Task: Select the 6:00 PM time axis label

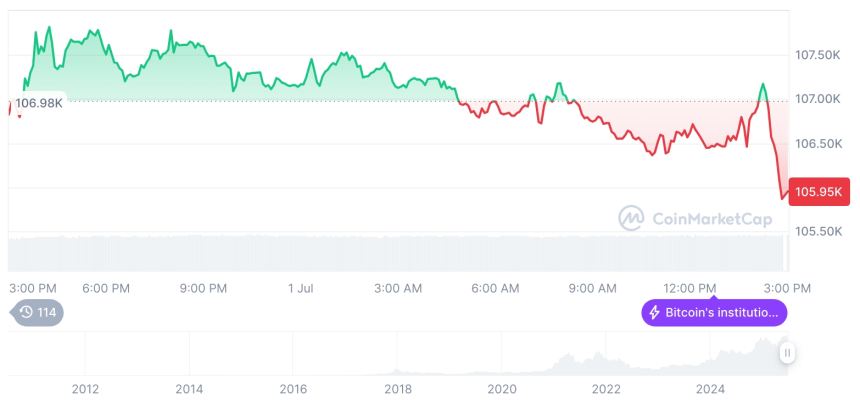Action: point(106,288)
